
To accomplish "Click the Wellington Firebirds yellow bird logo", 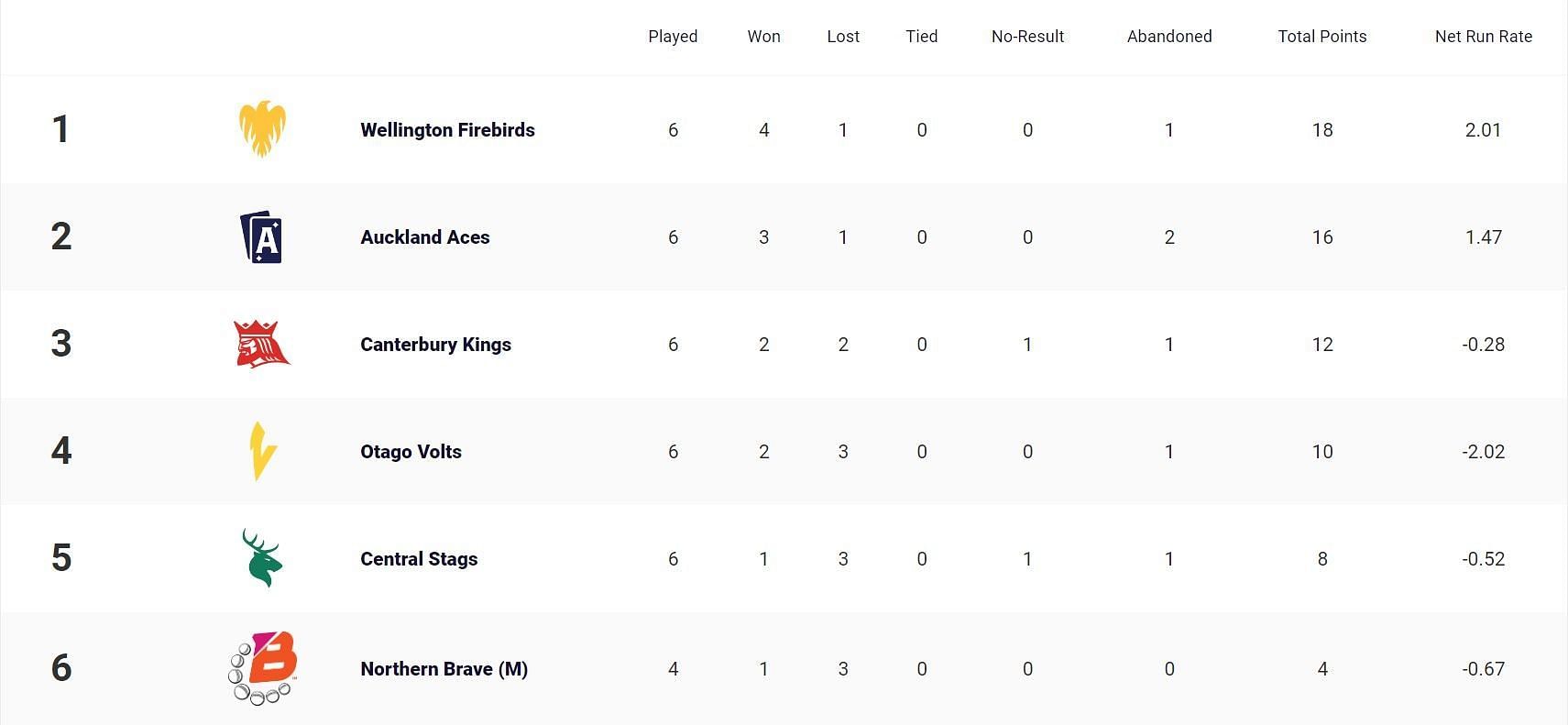I will click(262, 129).
